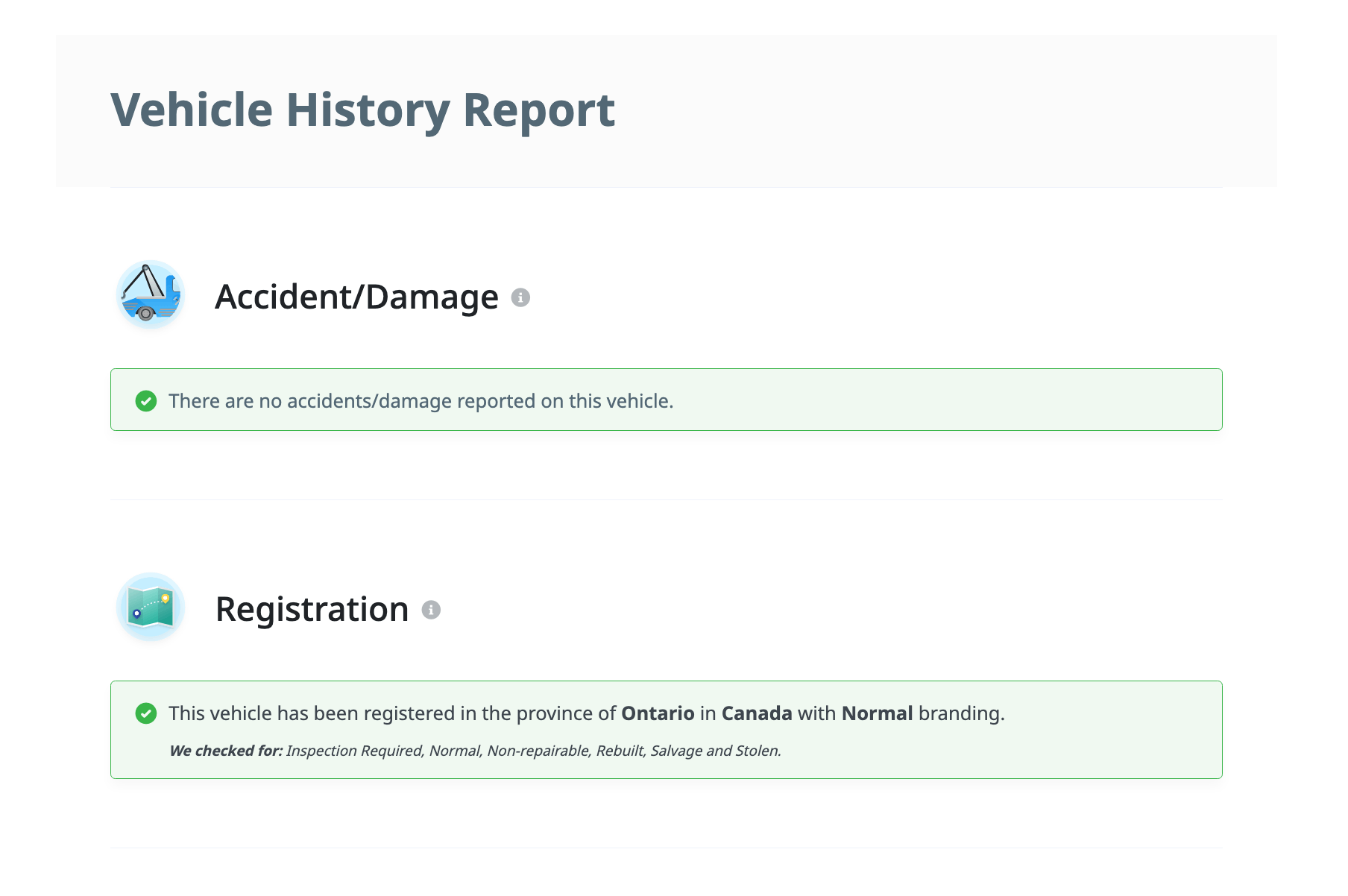The image size is (1348, 896).
Task: Click "Stolen" in the checked list
Action: tap(757, 751)
